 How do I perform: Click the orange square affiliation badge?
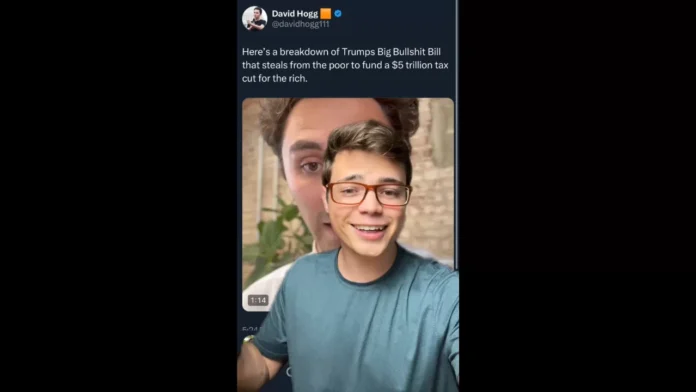pyautogui.click(x=326, y=14)
